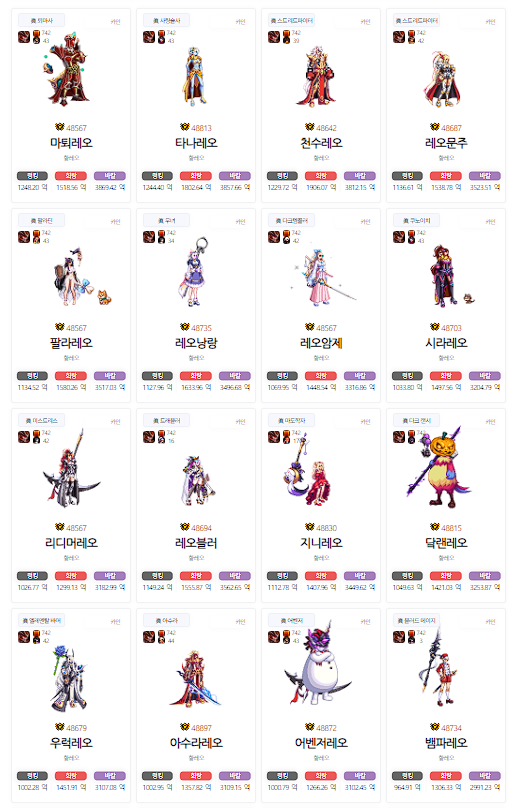Click the medal icon on 시라레오 card
Viewport: 527px width, 808px height.
[x=411, y=237]
